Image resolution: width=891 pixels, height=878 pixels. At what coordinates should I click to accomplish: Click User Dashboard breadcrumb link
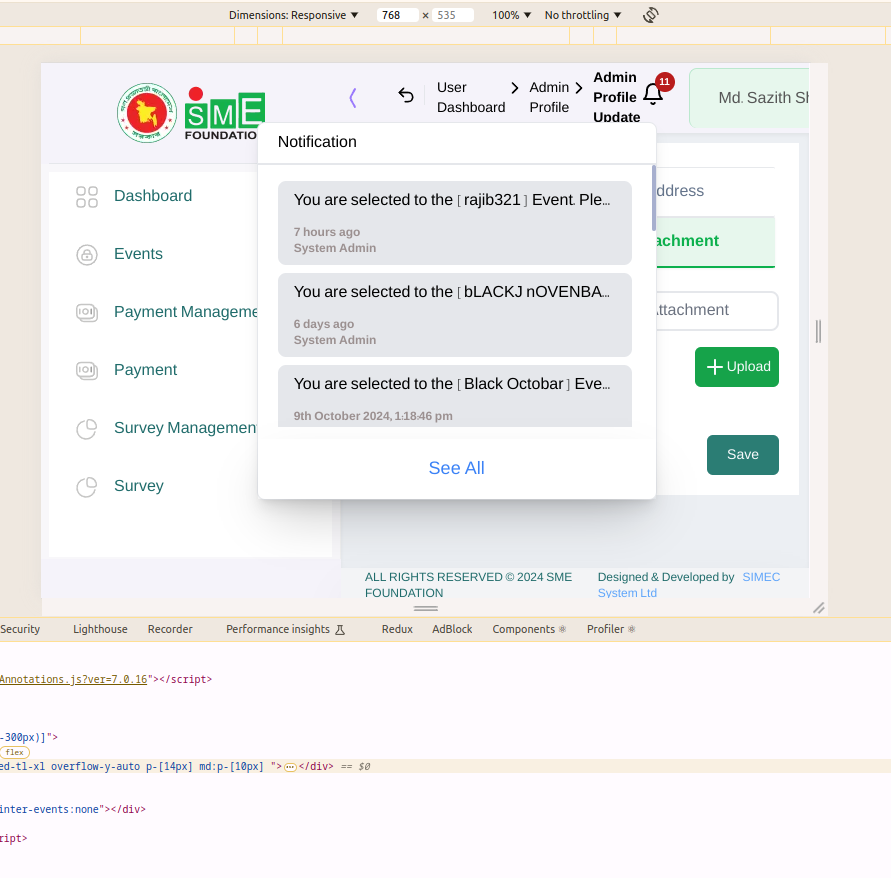pos(471,97)
